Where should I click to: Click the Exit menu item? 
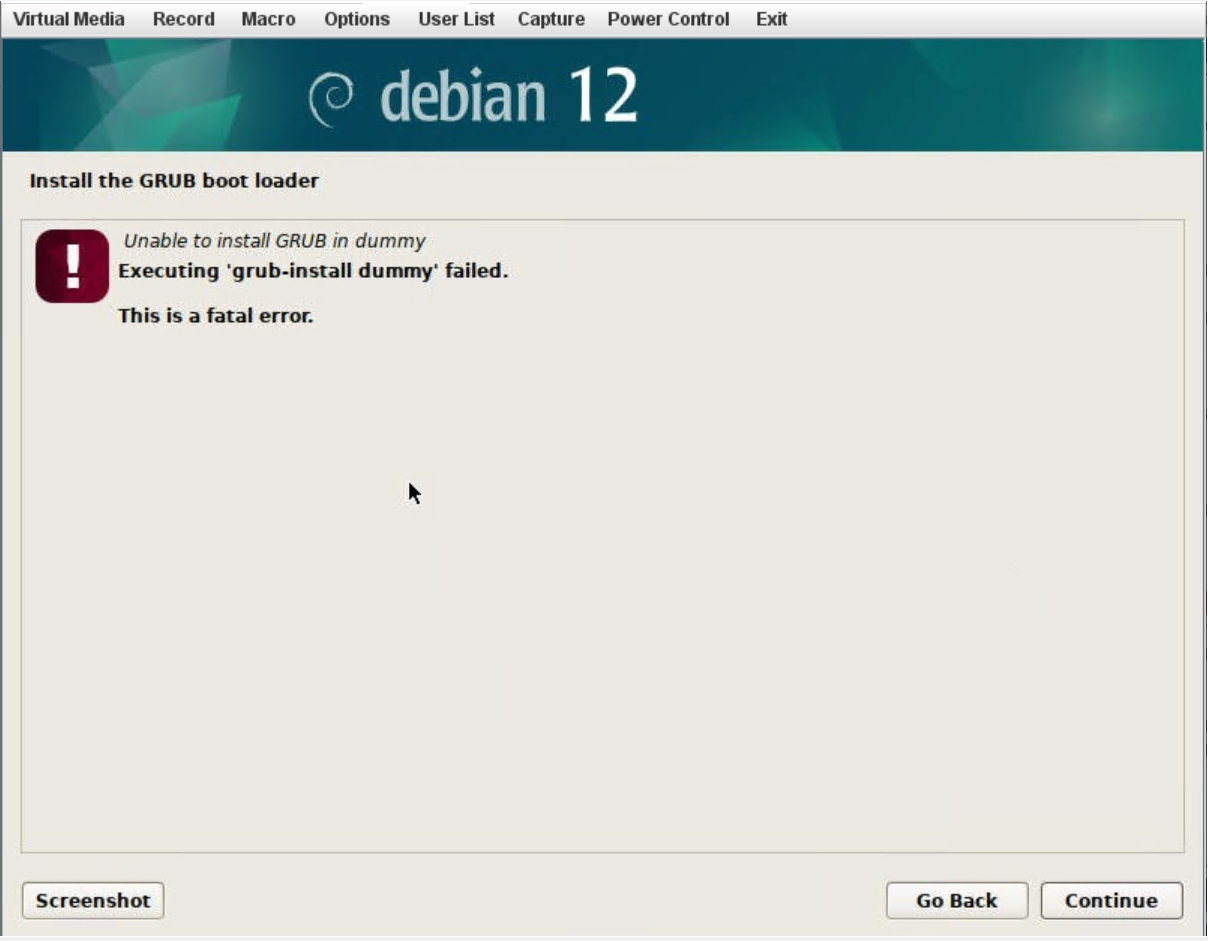point(771,19)
